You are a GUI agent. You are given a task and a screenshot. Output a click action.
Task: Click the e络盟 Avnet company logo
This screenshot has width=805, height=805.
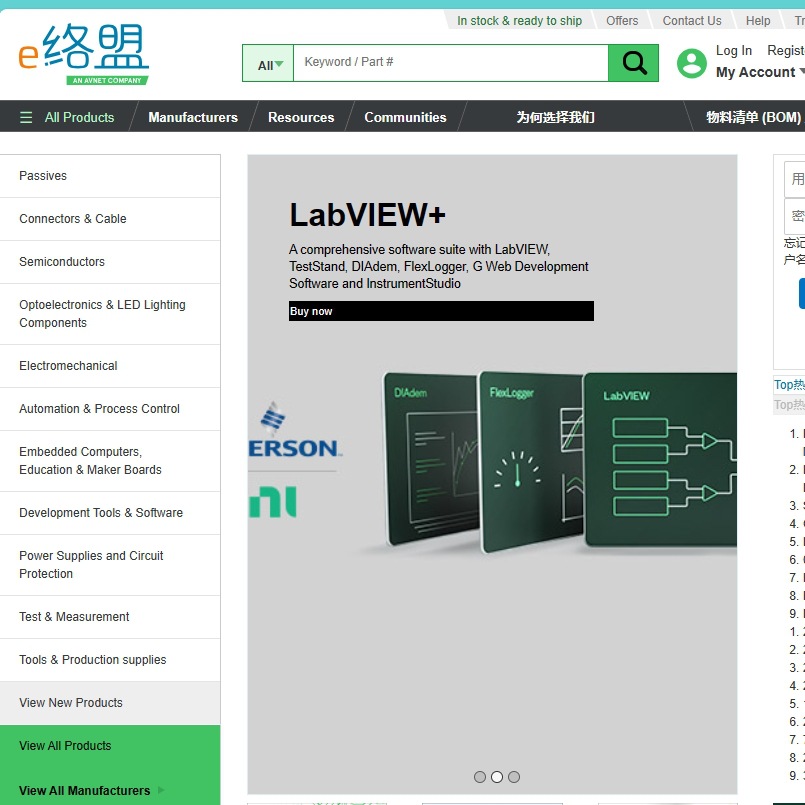tap(84, 54)
